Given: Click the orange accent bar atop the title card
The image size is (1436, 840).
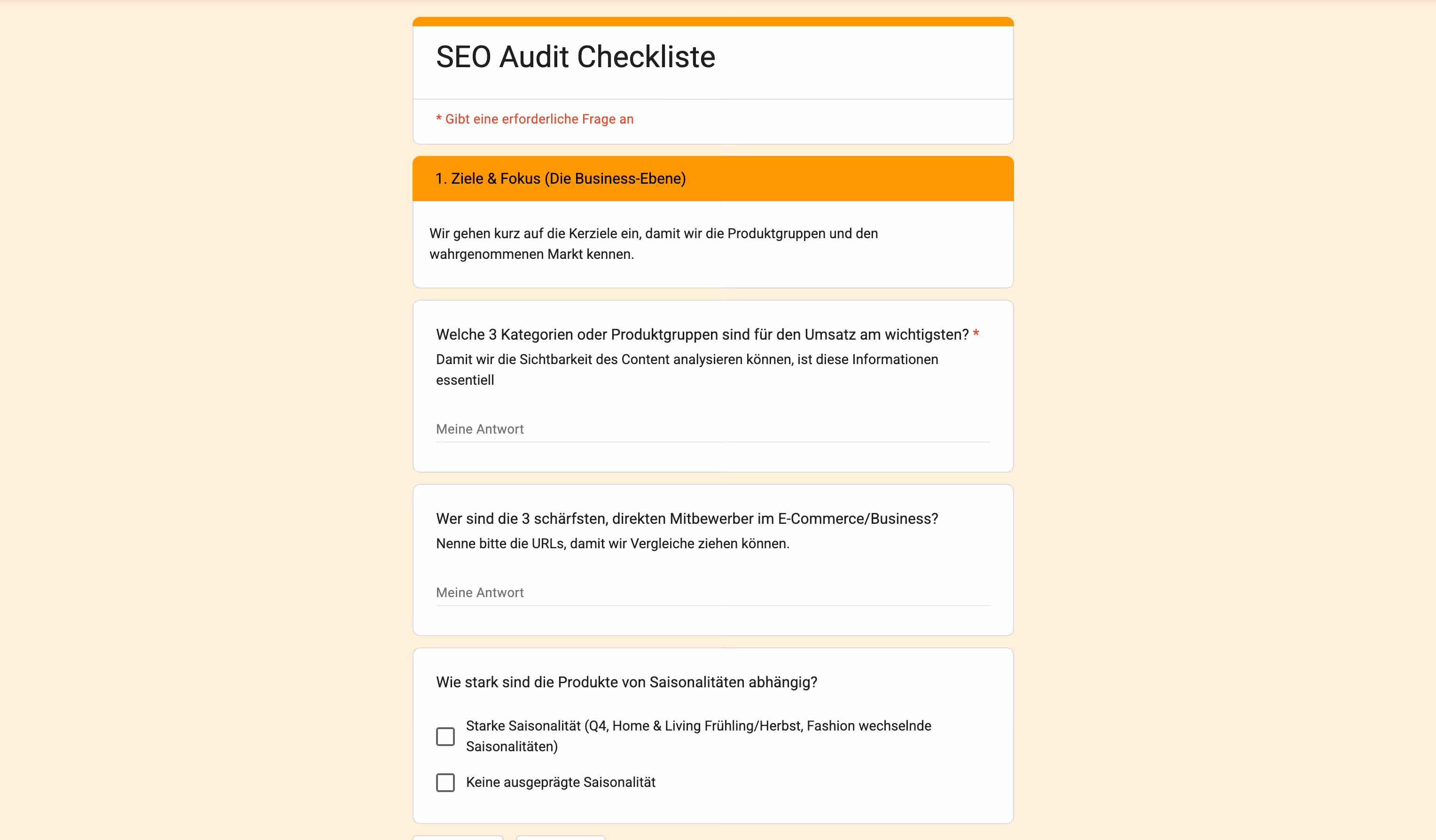Looking at the screenshot, I should (x=713, y=22).
